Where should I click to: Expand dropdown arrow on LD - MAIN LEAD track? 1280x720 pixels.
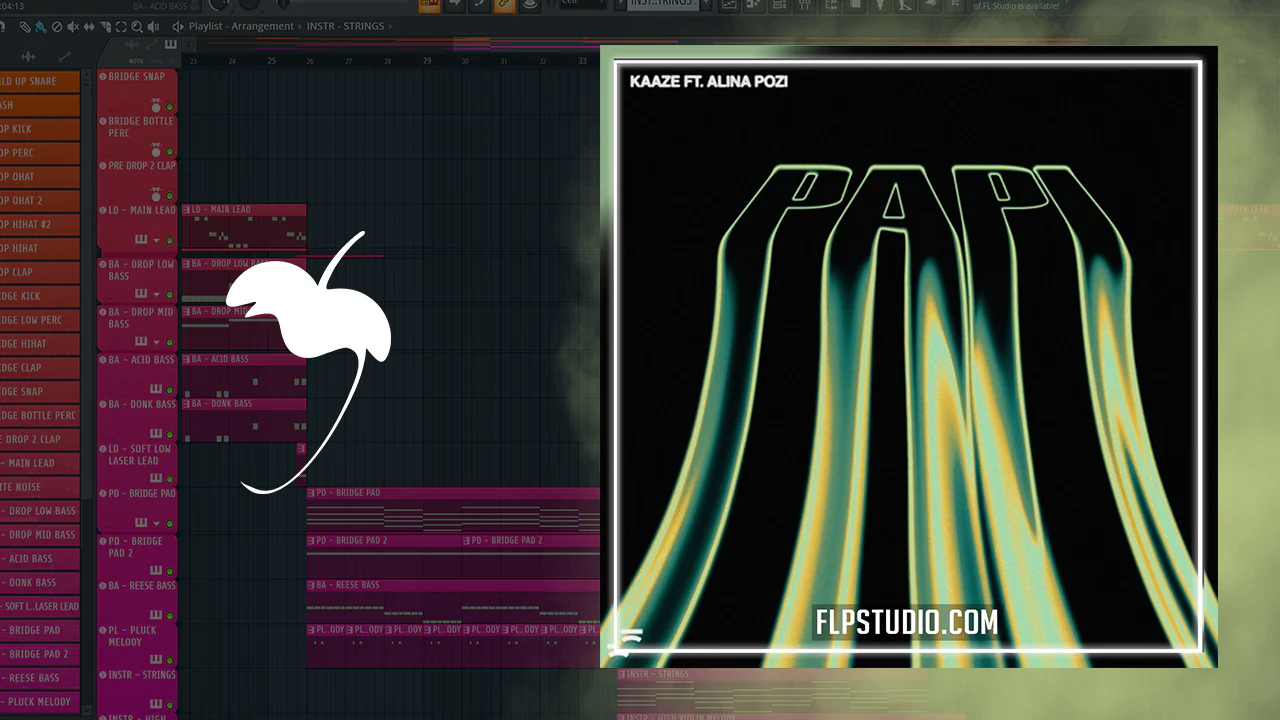[156, 241]
